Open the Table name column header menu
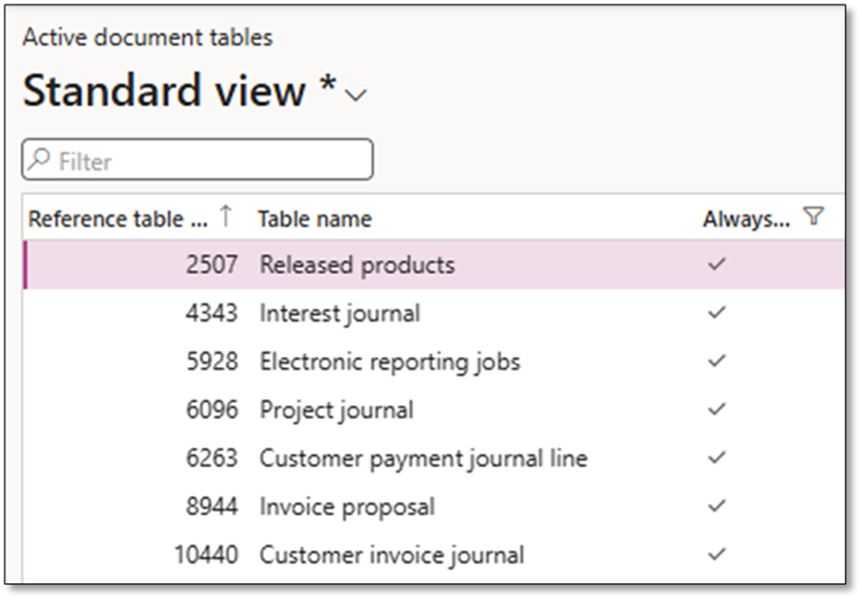The width and height of the screenshot is (863, 600). coord(315,219)
